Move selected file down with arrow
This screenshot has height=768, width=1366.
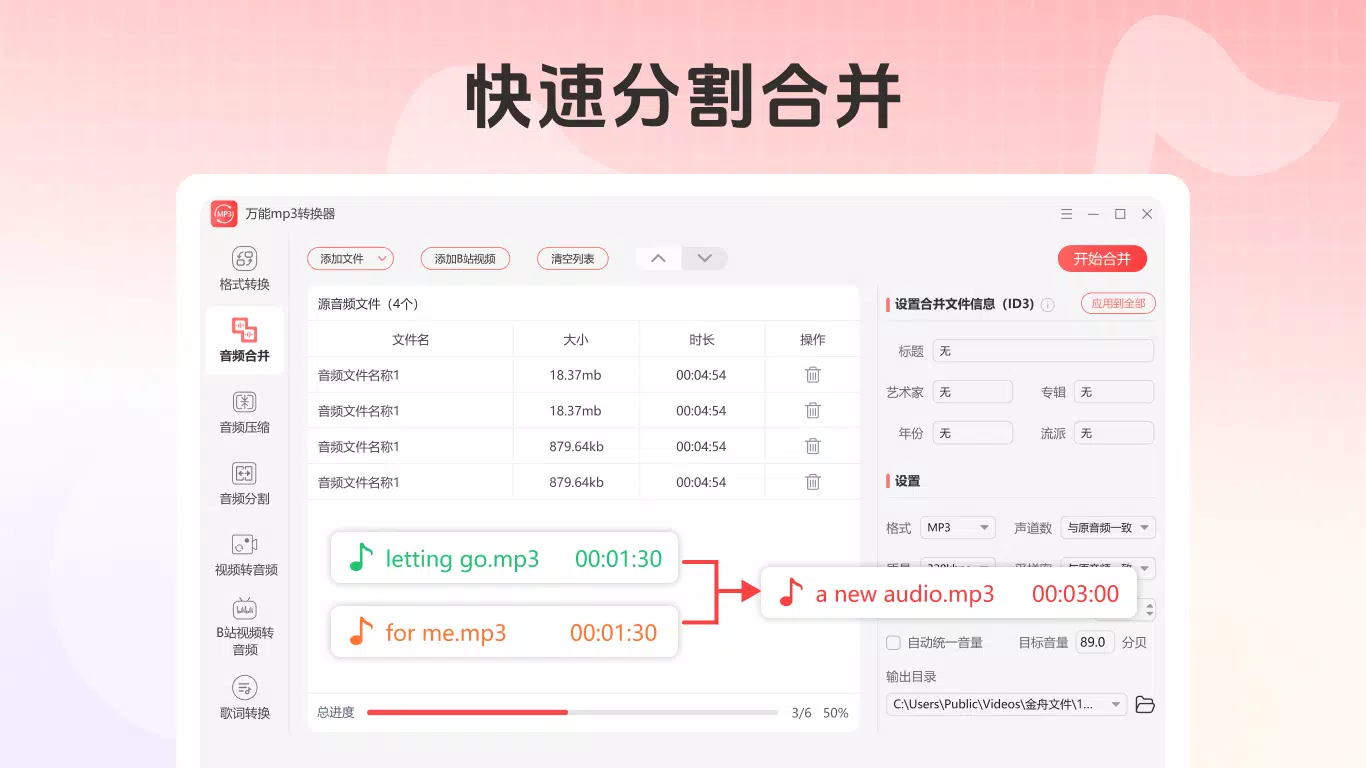click(x=705, y=259)
